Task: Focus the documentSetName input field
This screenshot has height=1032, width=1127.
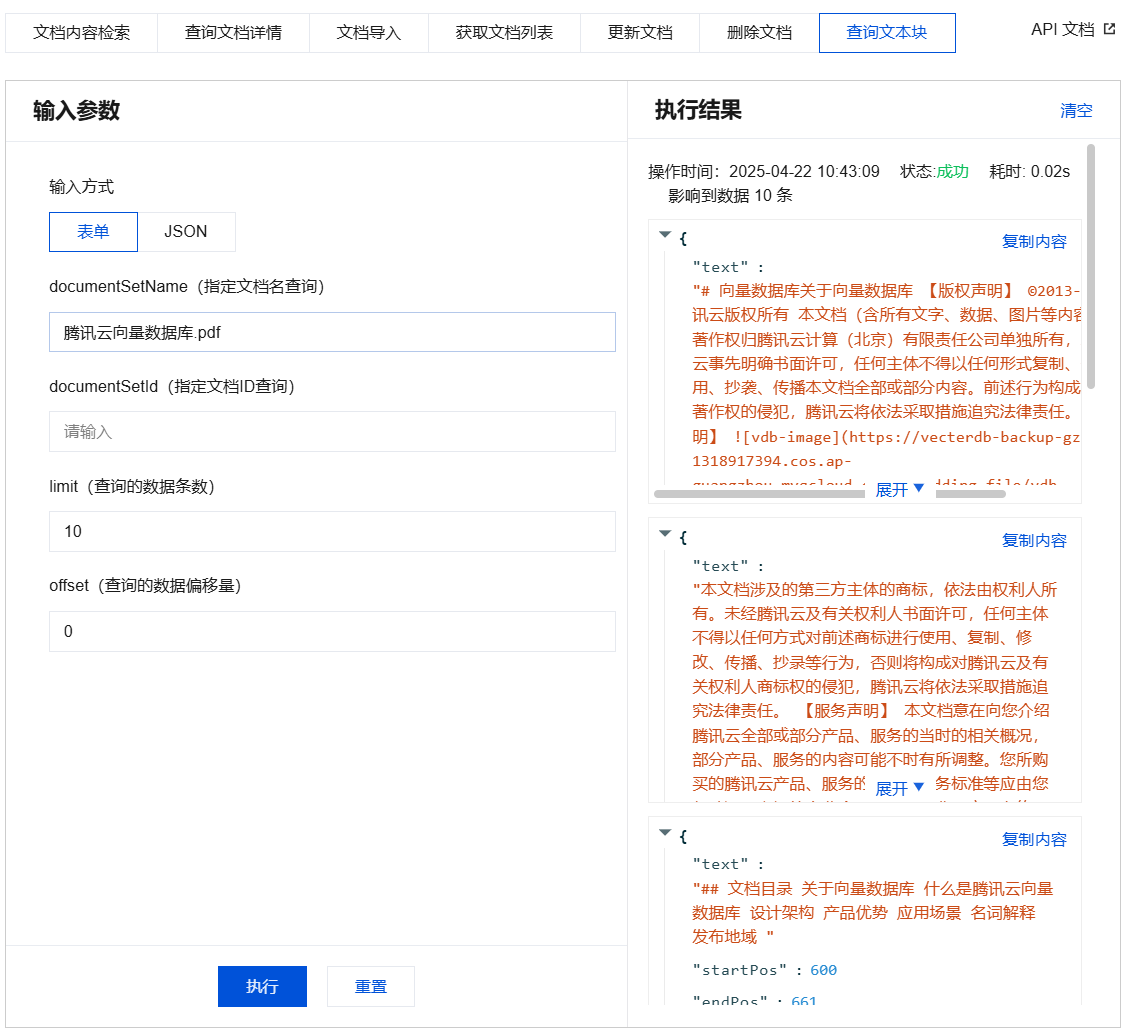Action: [332, 332]
